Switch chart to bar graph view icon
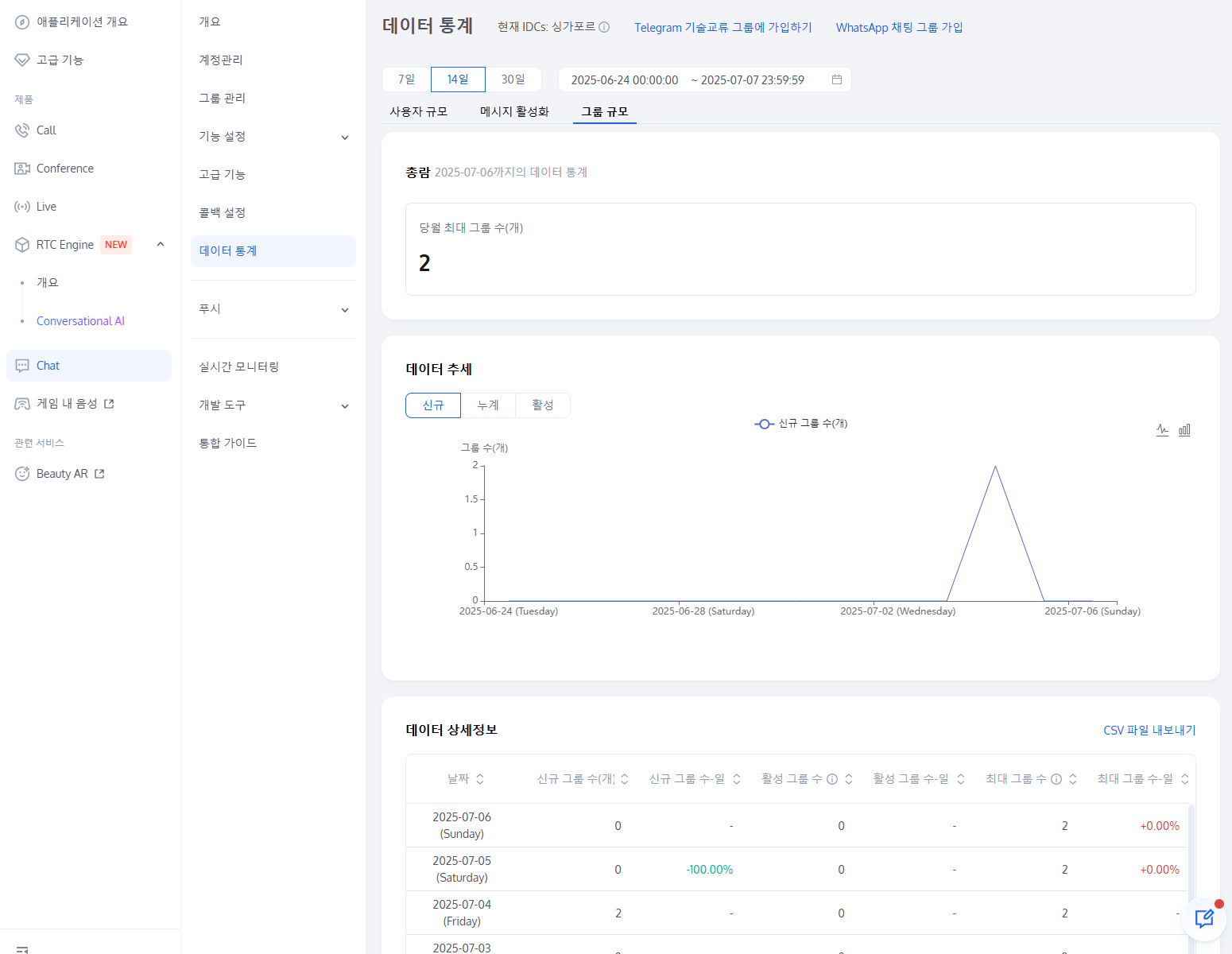 [1184, 429]
